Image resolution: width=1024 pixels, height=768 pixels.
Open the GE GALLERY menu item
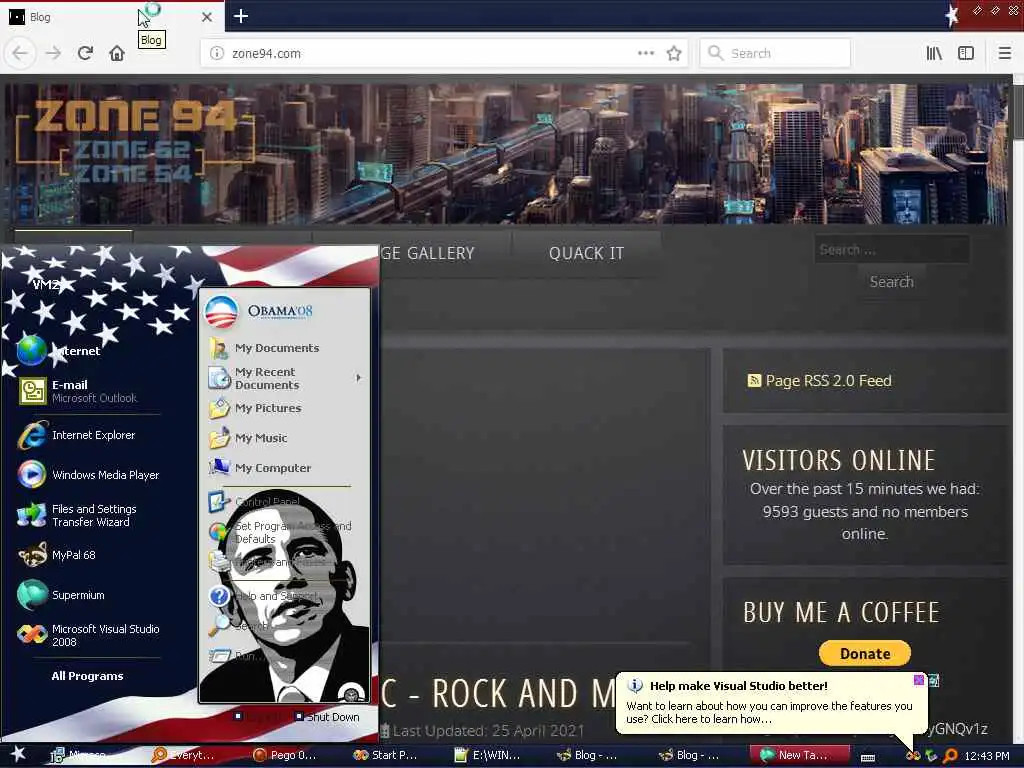pos(428,253)
